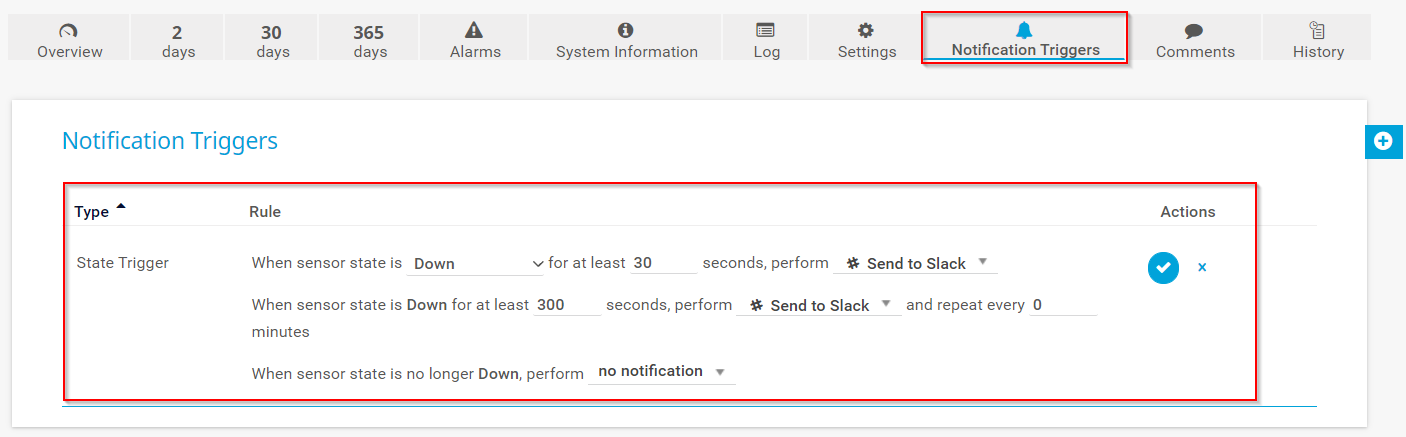The height and width of the screenshot is (437, 1406).
Task: Click the 30 seconds delay field
Action: pyautogui.click(x=663, y=264)
